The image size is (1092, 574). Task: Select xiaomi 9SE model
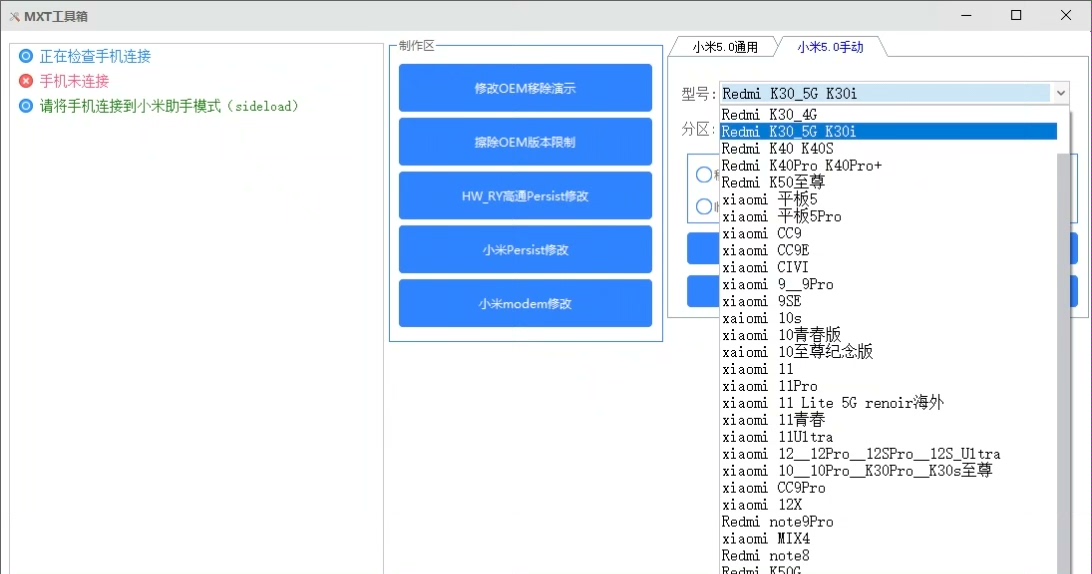(889, 301)
